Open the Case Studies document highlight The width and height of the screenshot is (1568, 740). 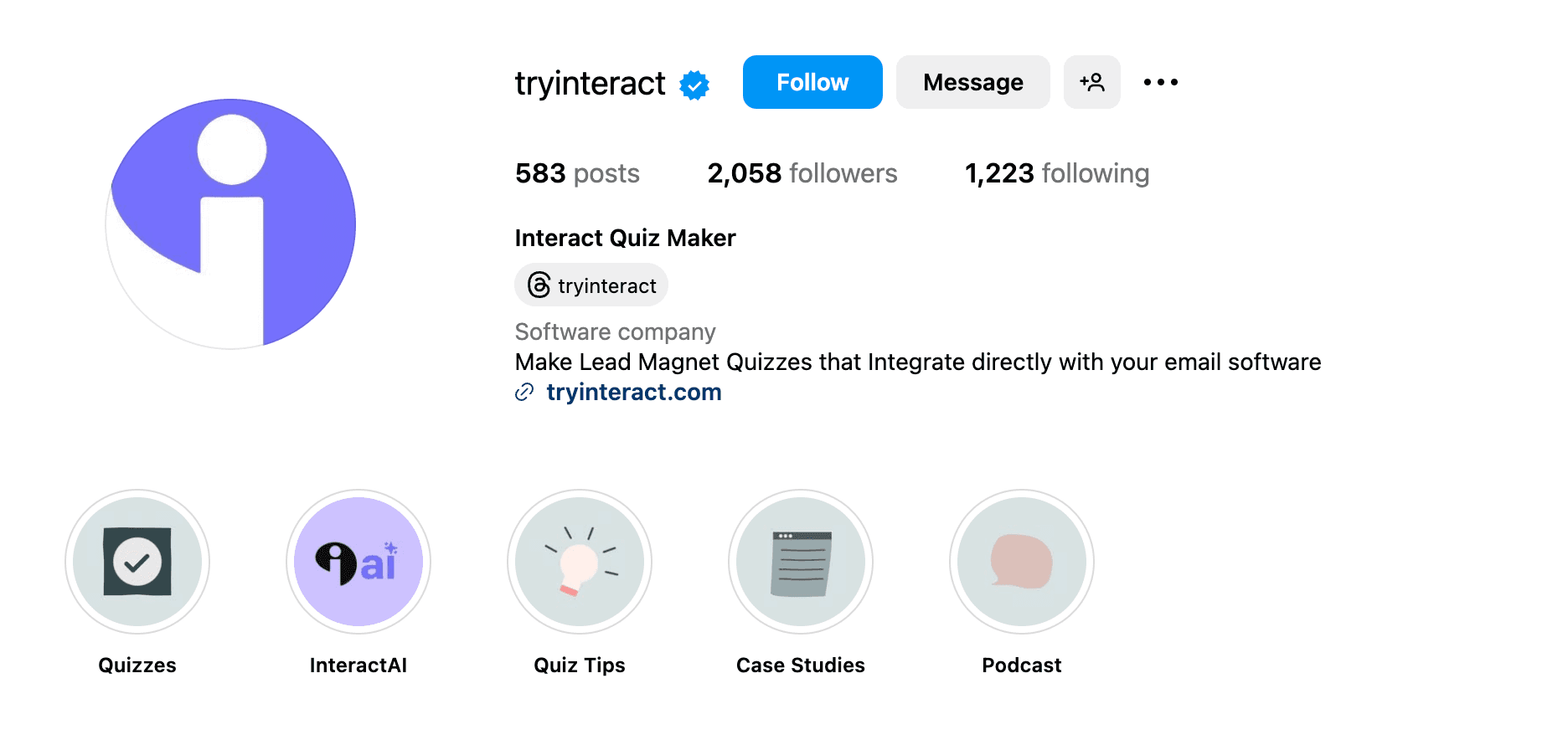coord(801,561)
